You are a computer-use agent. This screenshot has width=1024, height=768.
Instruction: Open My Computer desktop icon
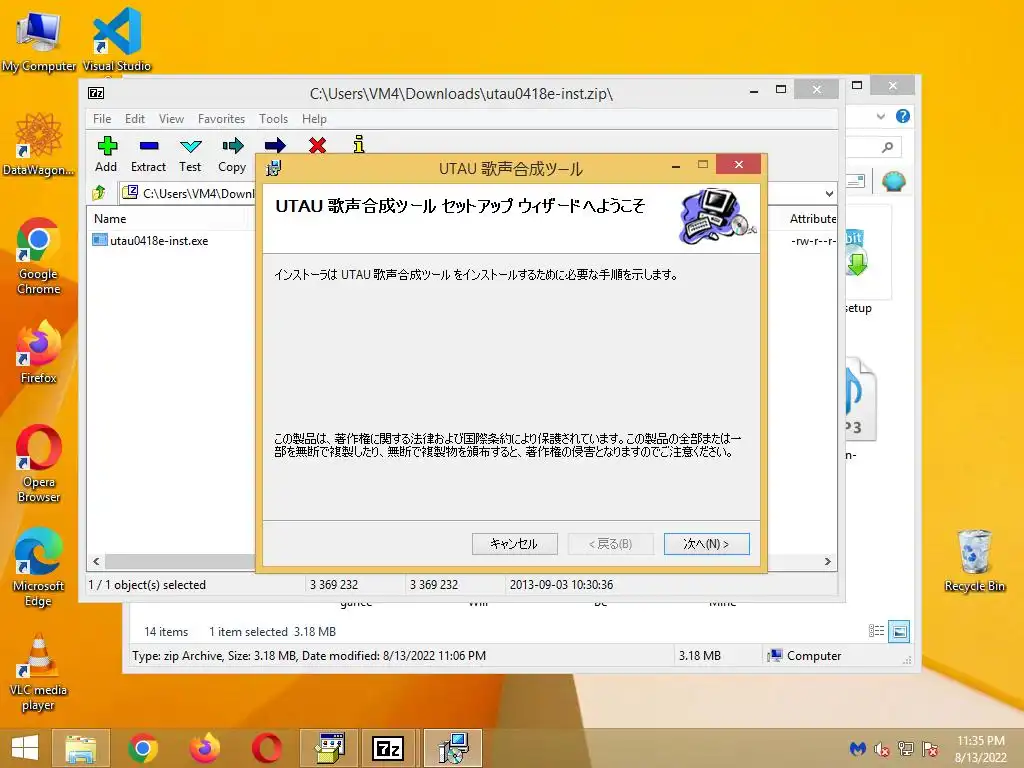point(39,40)
